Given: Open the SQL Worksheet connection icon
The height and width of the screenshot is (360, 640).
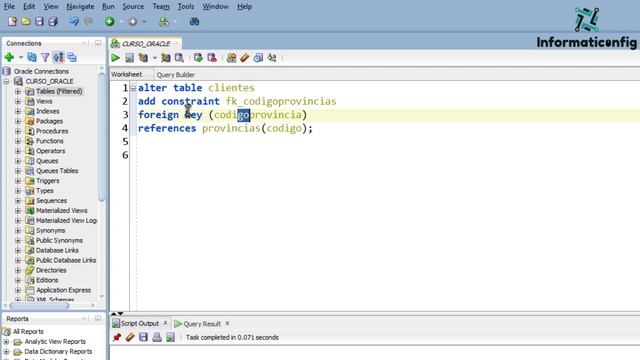Looking at the screenshot, I should pos(164,22).
